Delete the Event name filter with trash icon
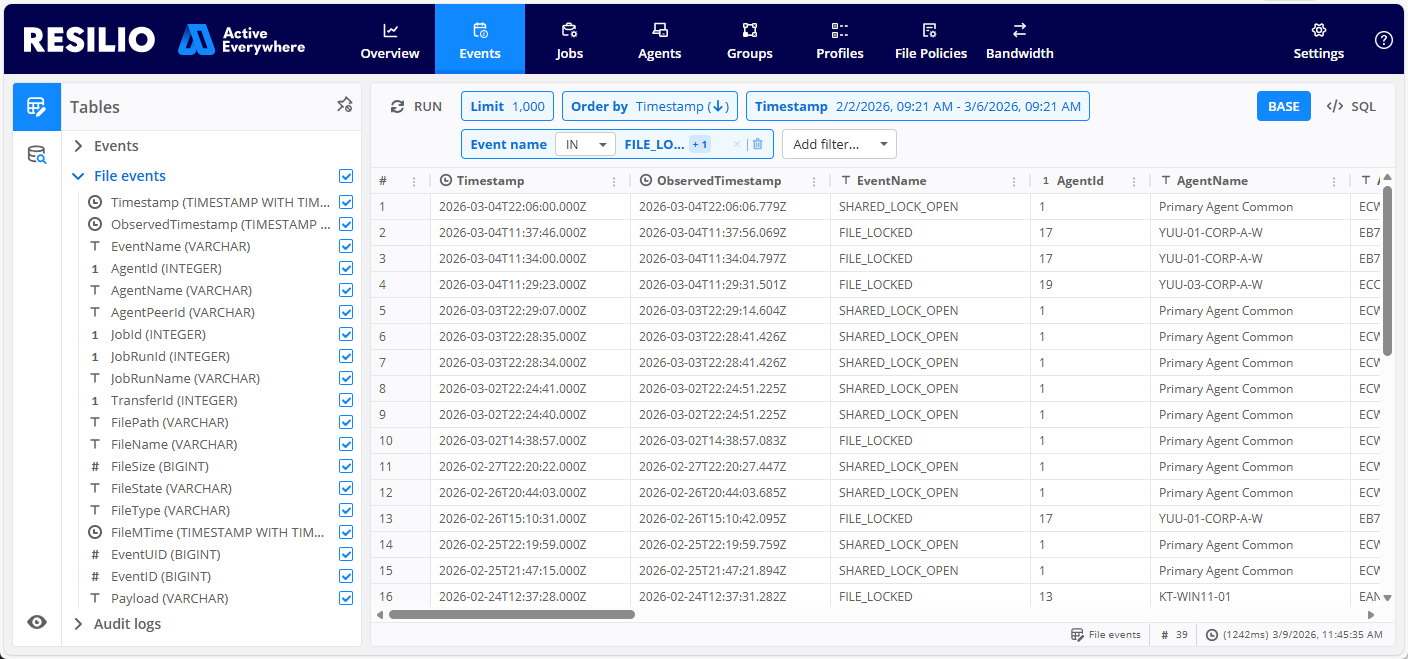 [758, 144]
